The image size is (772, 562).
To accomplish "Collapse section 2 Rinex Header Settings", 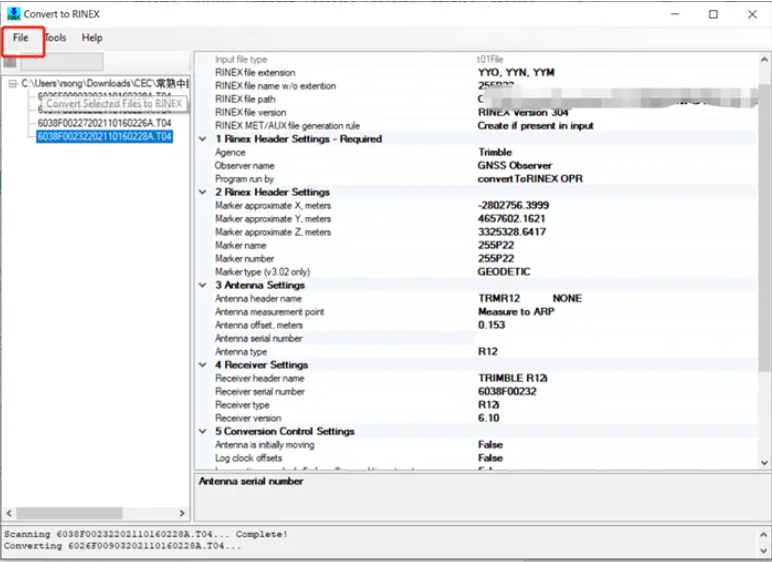I will coord(202,192).
